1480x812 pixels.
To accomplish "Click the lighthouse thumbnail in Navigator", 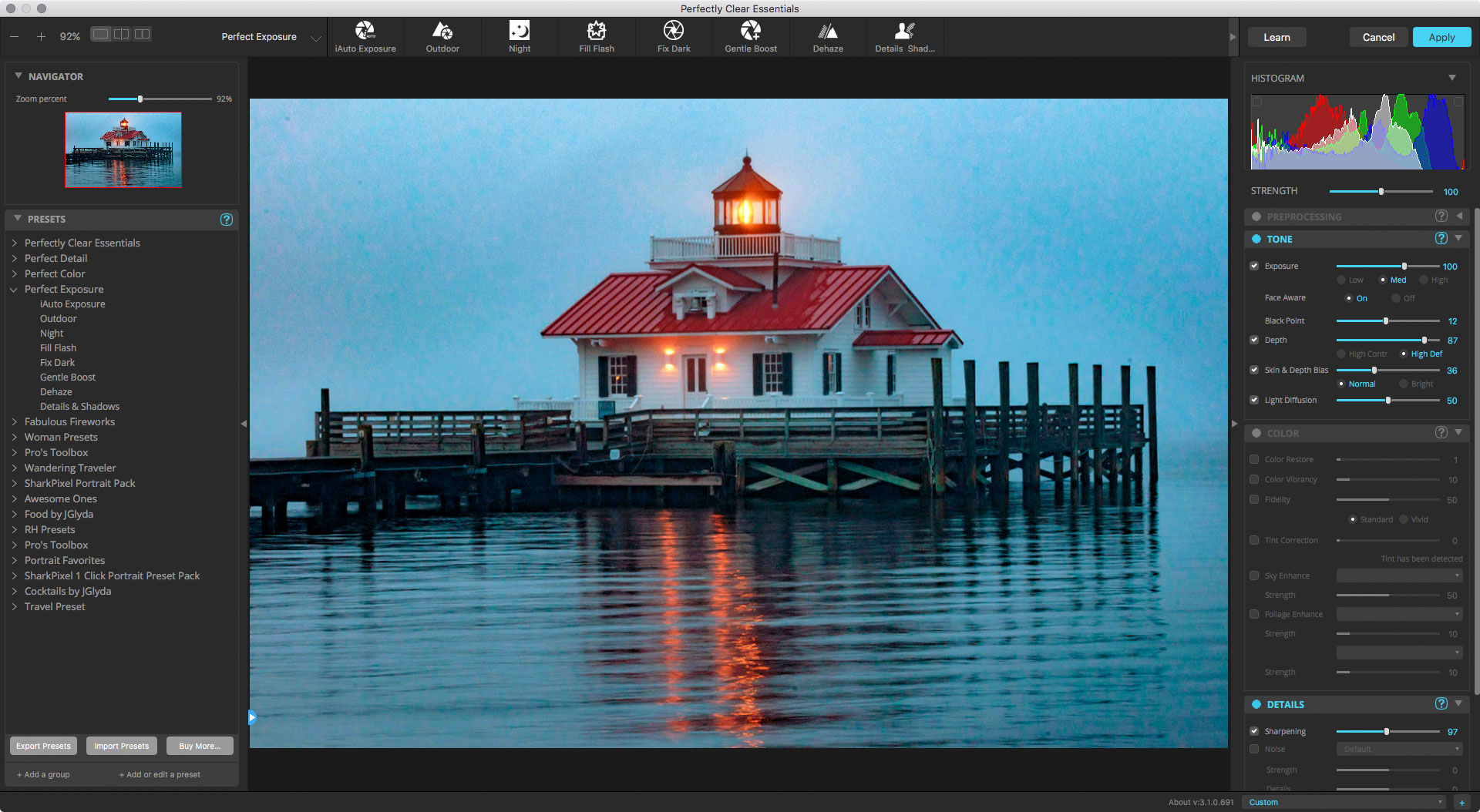I will pos(123,150).
